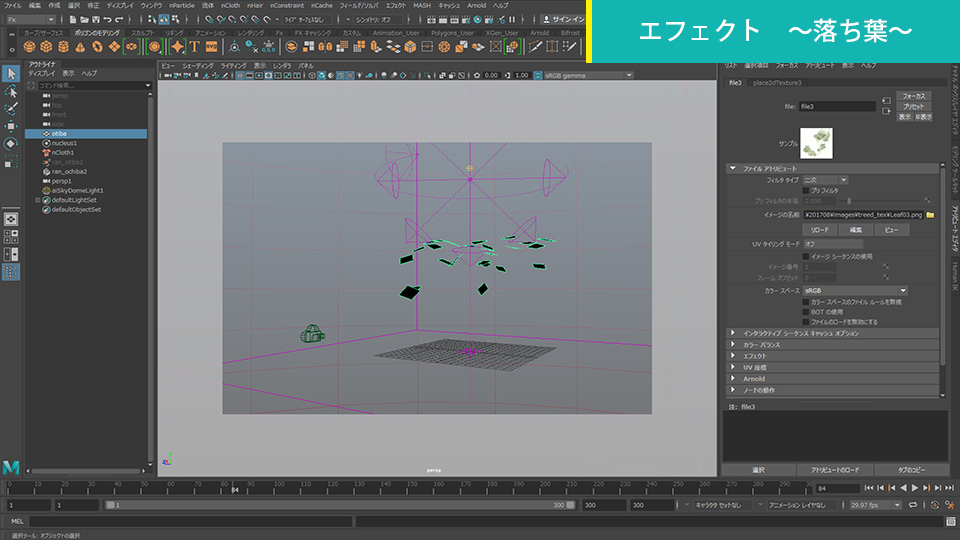
Task: Click the Lasso select tool
Action: coord(11,91)
